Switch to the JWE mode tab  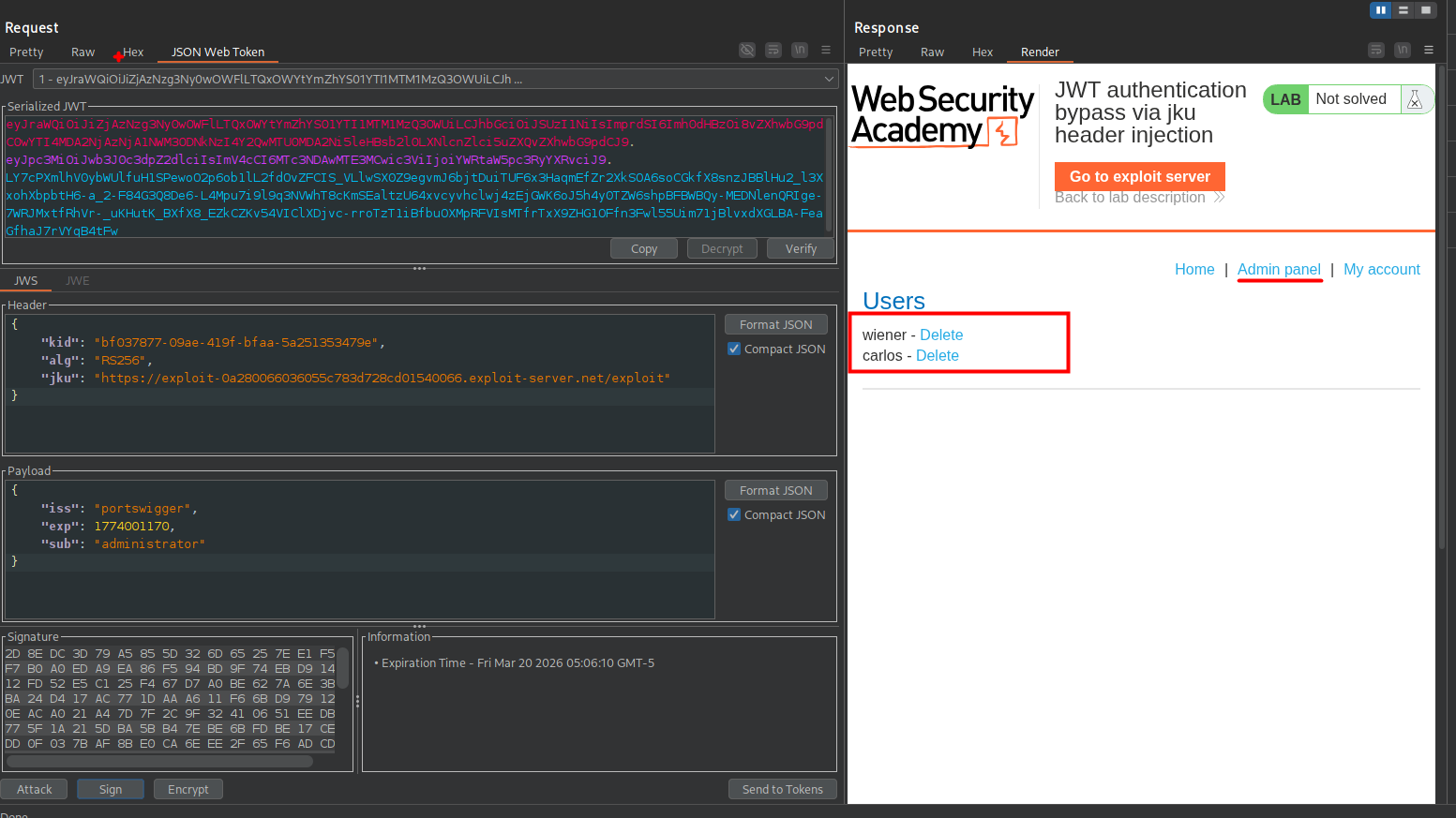tap(78, 281)
